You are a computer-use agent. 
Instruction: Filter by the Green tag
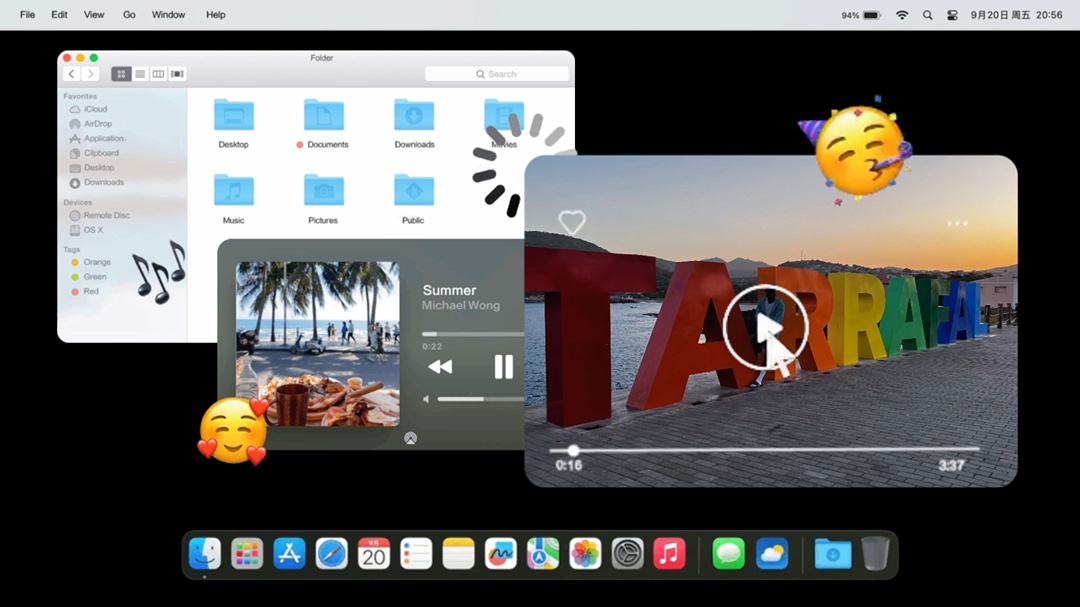point(89,277)
